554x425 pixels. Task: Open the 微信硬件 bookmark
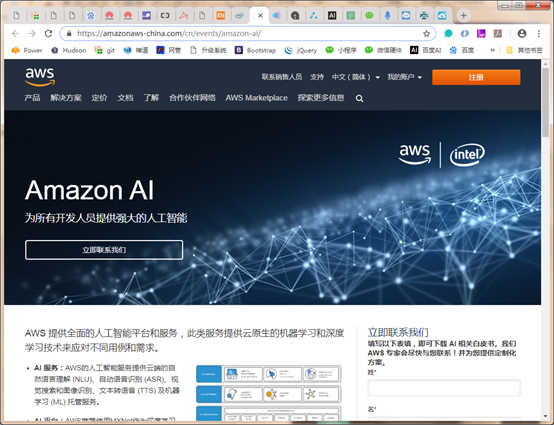pyautogui.click(x=384, y=51)
